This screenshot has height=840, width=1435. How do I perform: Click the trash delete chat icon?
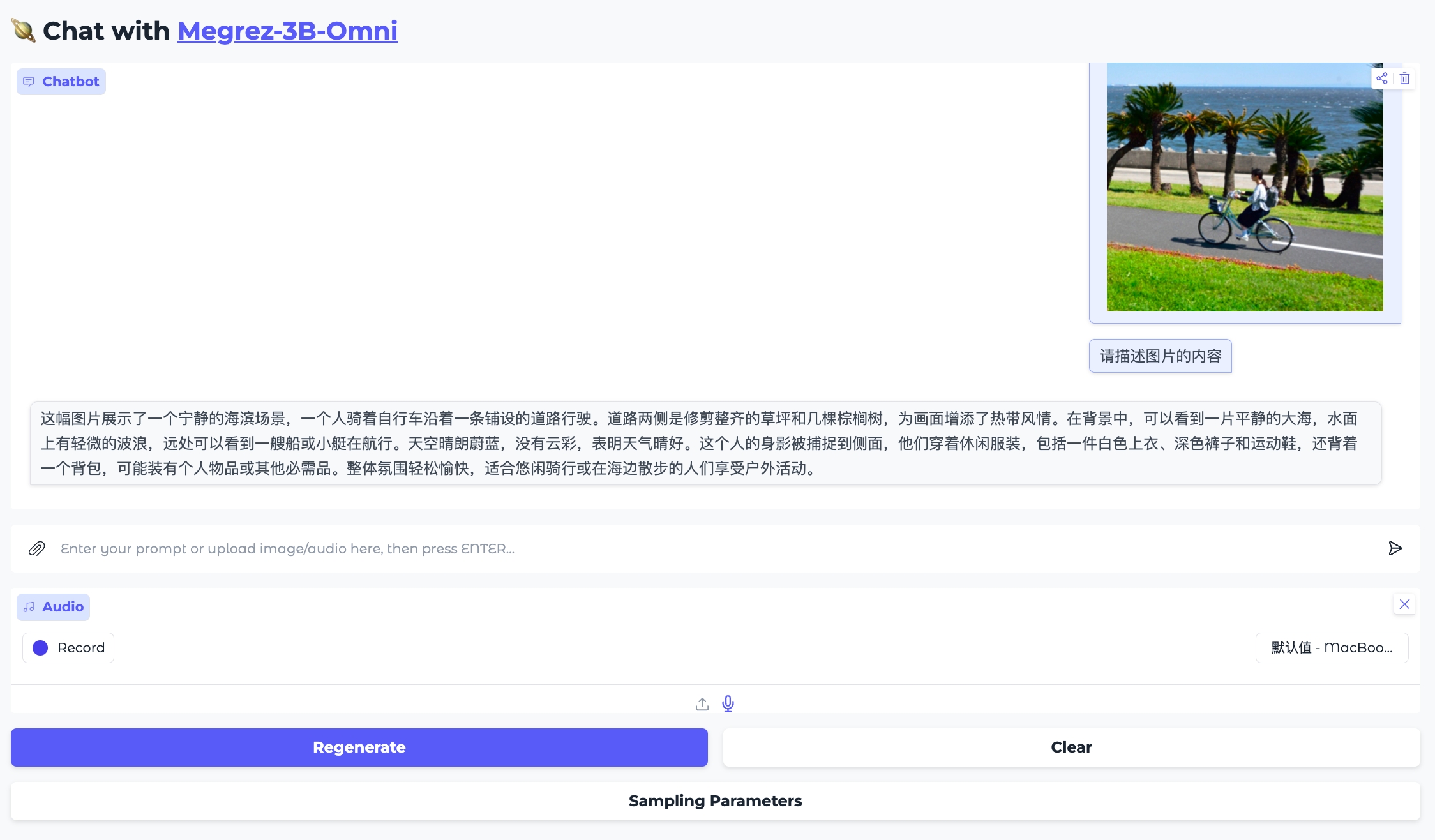[x=1404, y=79]
